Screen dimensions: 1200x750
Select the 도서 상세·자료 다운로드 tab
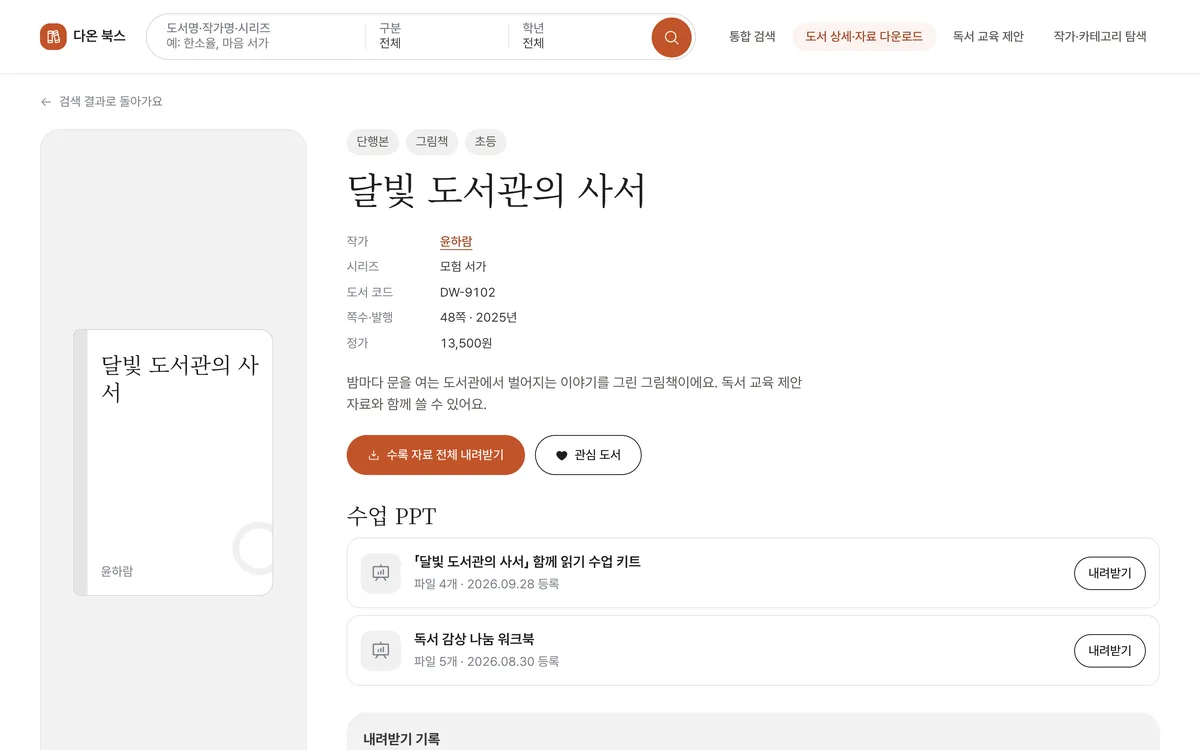coord(864,37)
